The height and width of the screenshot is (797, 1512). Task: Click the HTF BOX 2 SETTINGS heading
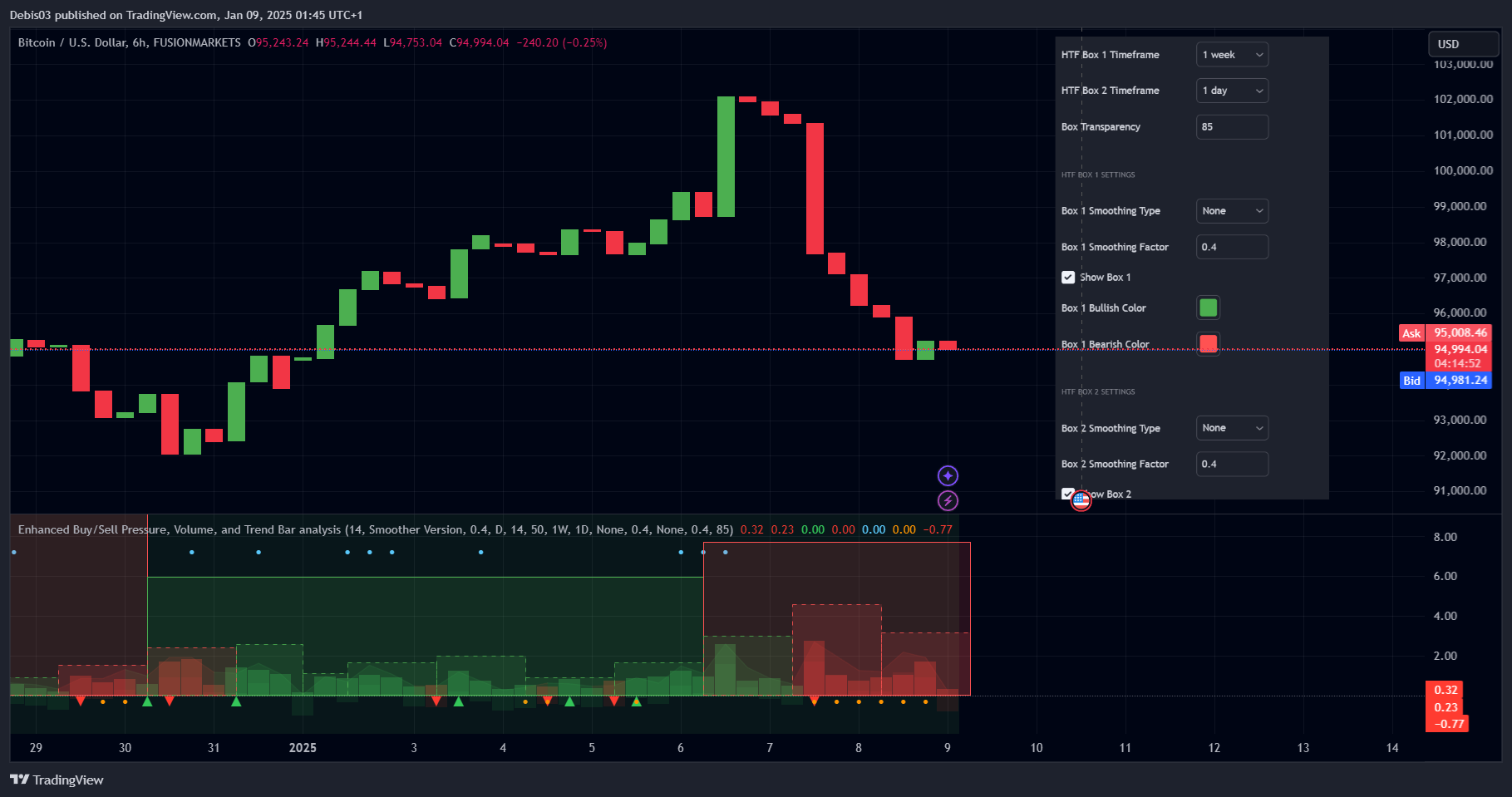point(1098,391)
